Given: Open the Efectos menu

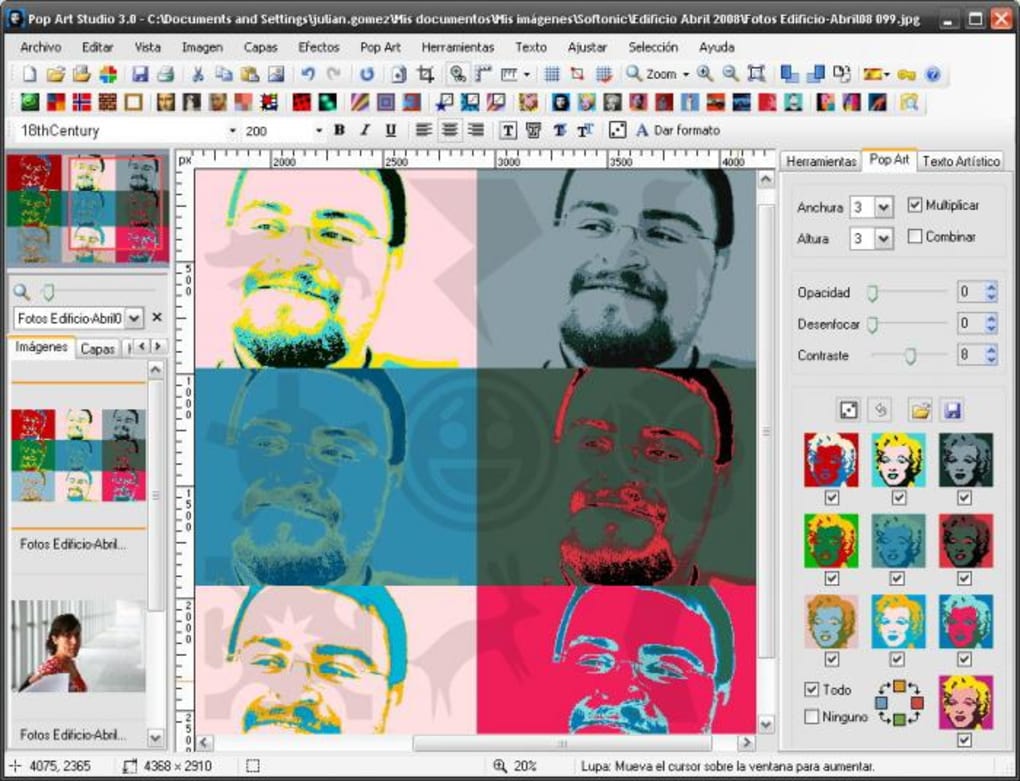Looking at the screenshot, I should 318,47.
